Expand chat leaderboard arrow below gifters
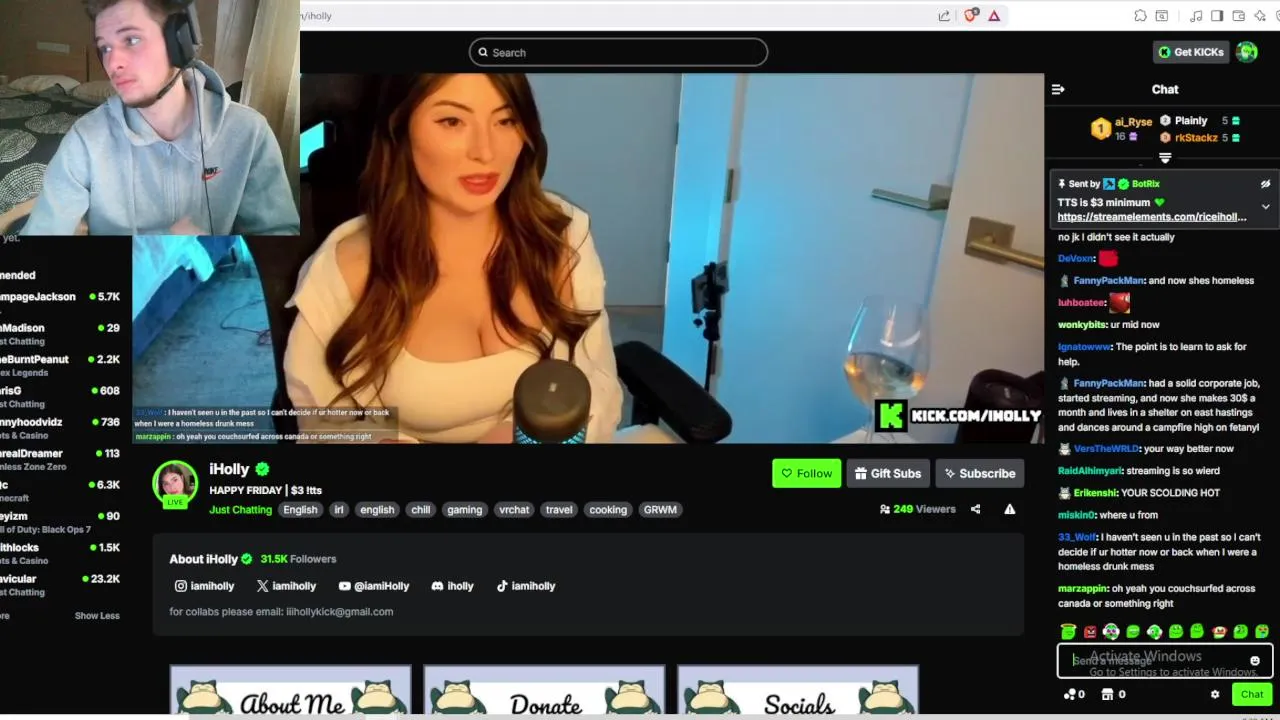 point(1165,158)
